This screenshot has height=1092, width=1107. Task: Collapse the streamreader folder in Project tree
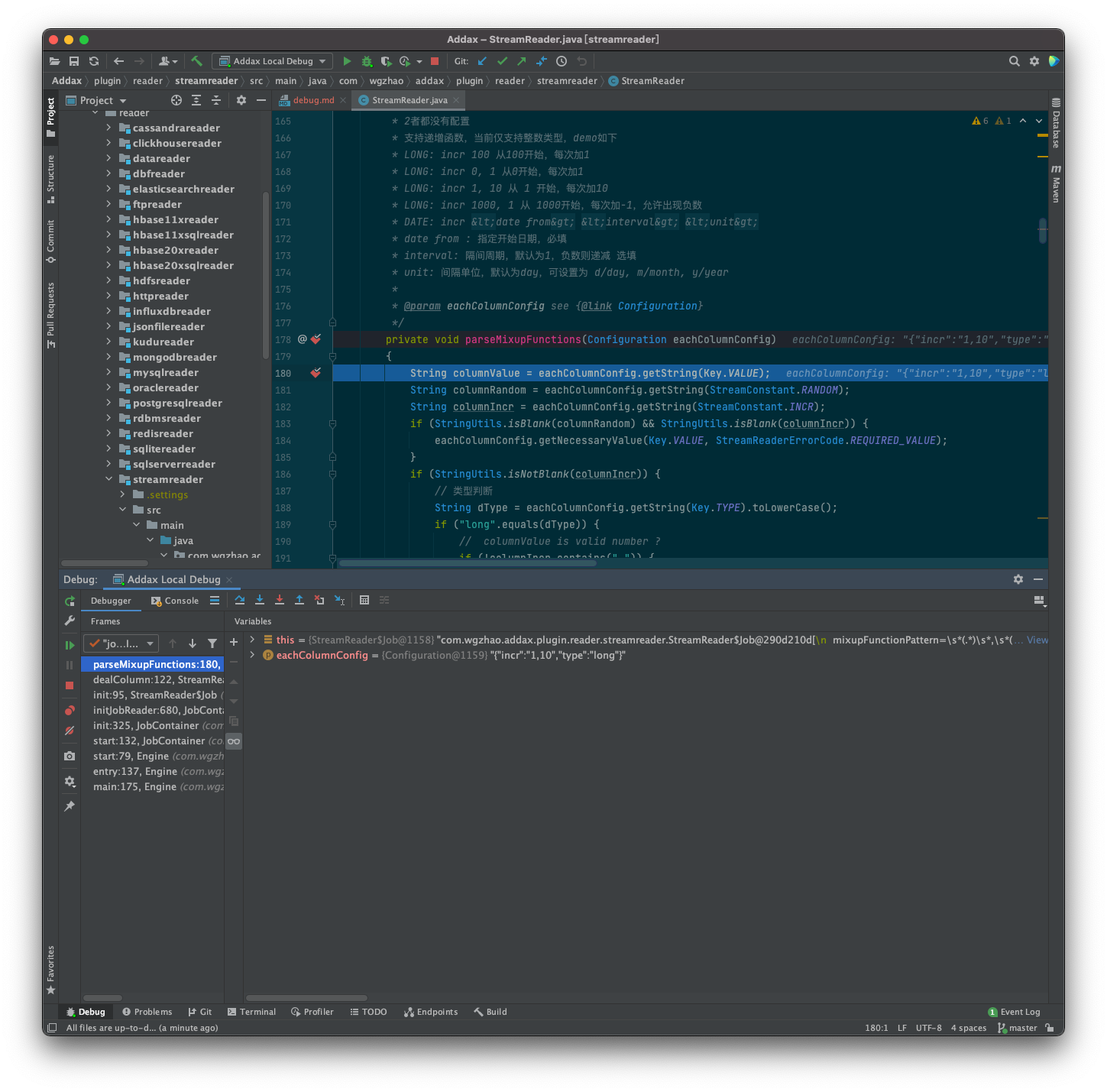[x=109, y=479]
